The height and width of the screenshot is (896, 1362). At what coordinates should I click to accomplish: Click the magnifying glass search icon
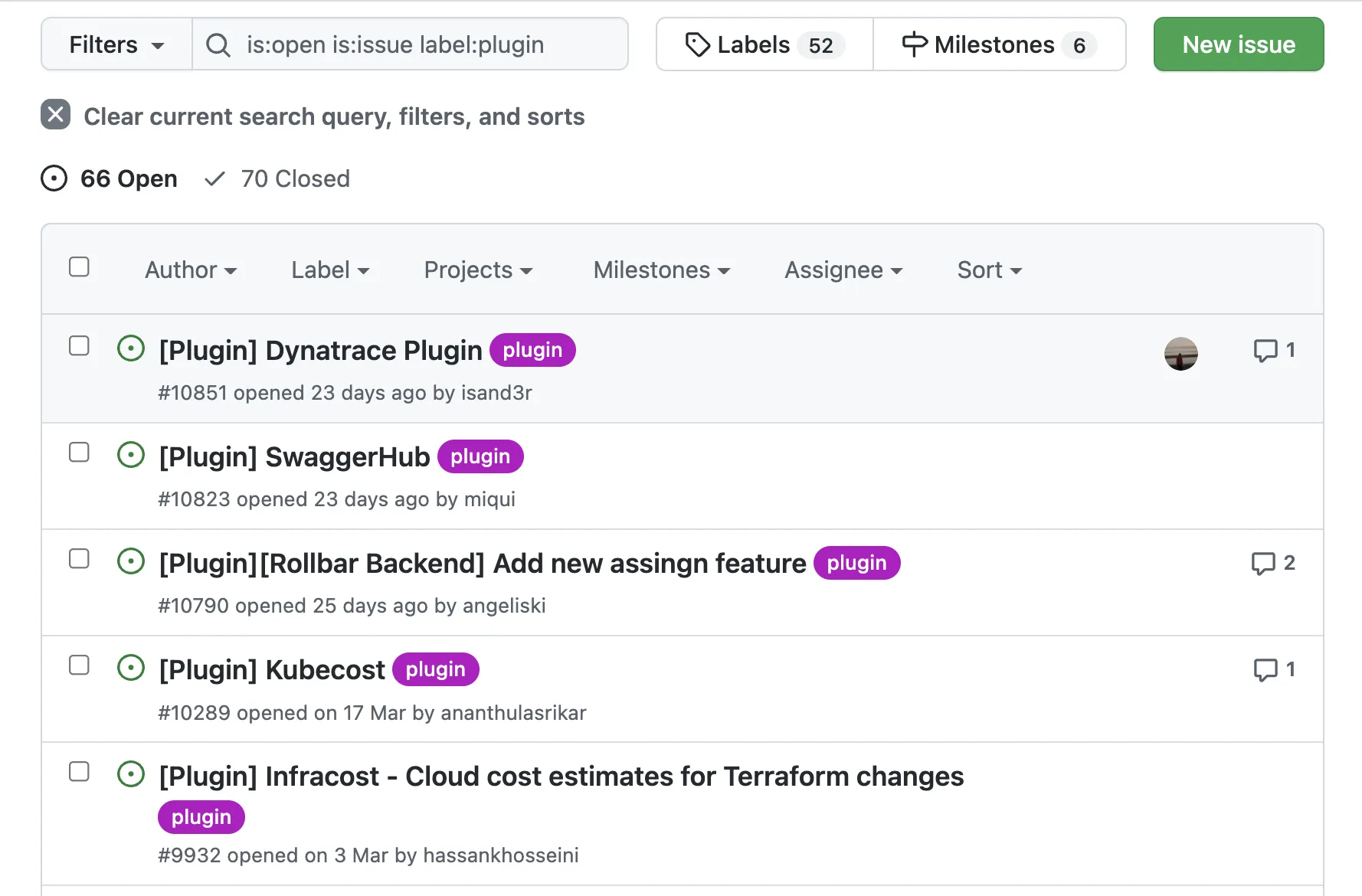pyautogui.click(x=218, y=44)
